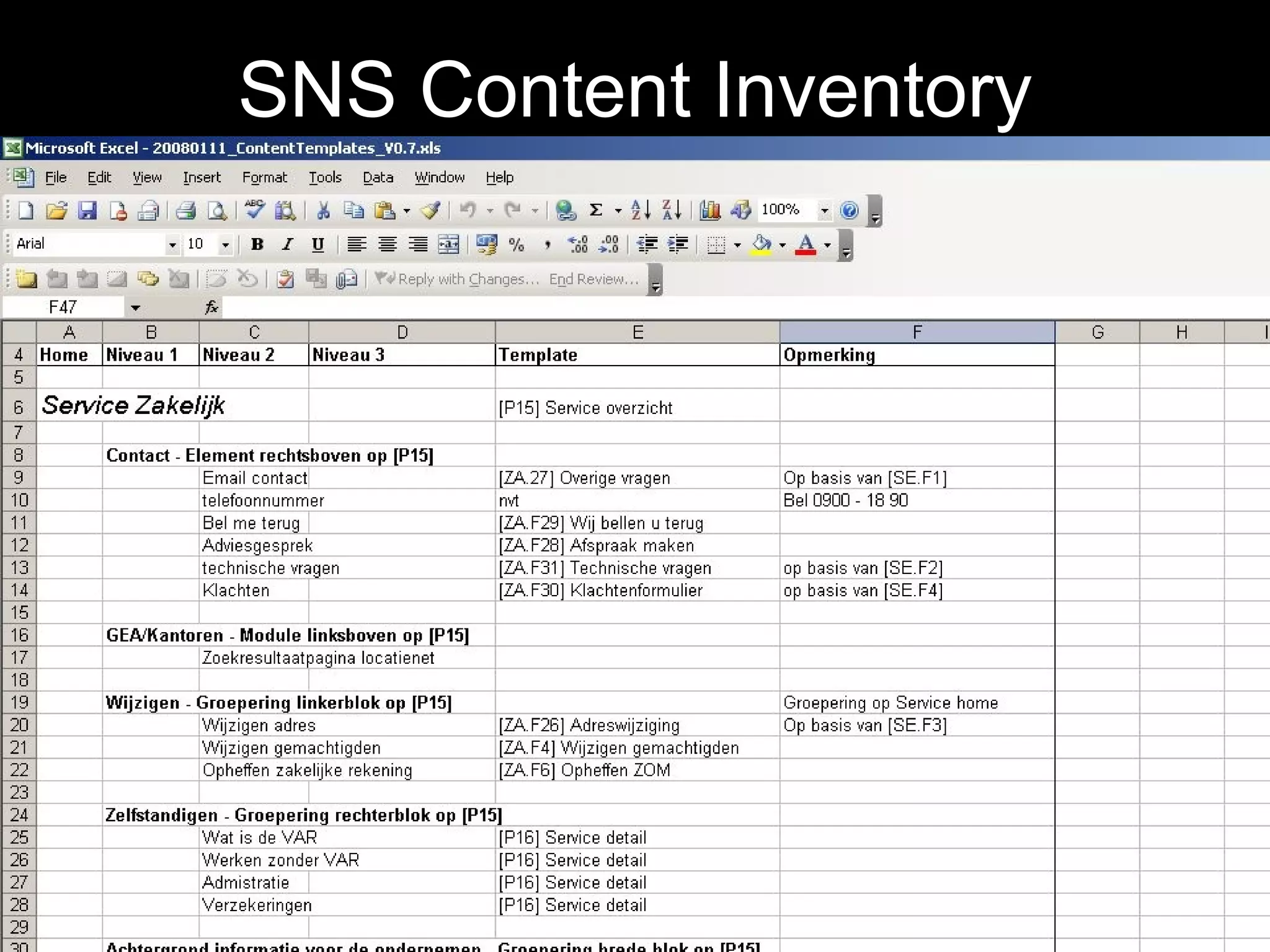Select the Format Painter brush
The height and width of the screenshot is (952, 1270).
coord(431,211)
